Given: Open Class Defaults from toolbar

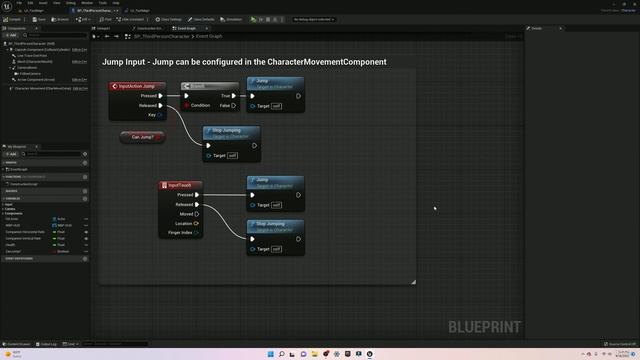Looking at the screenshot, I should coord(201,19).
